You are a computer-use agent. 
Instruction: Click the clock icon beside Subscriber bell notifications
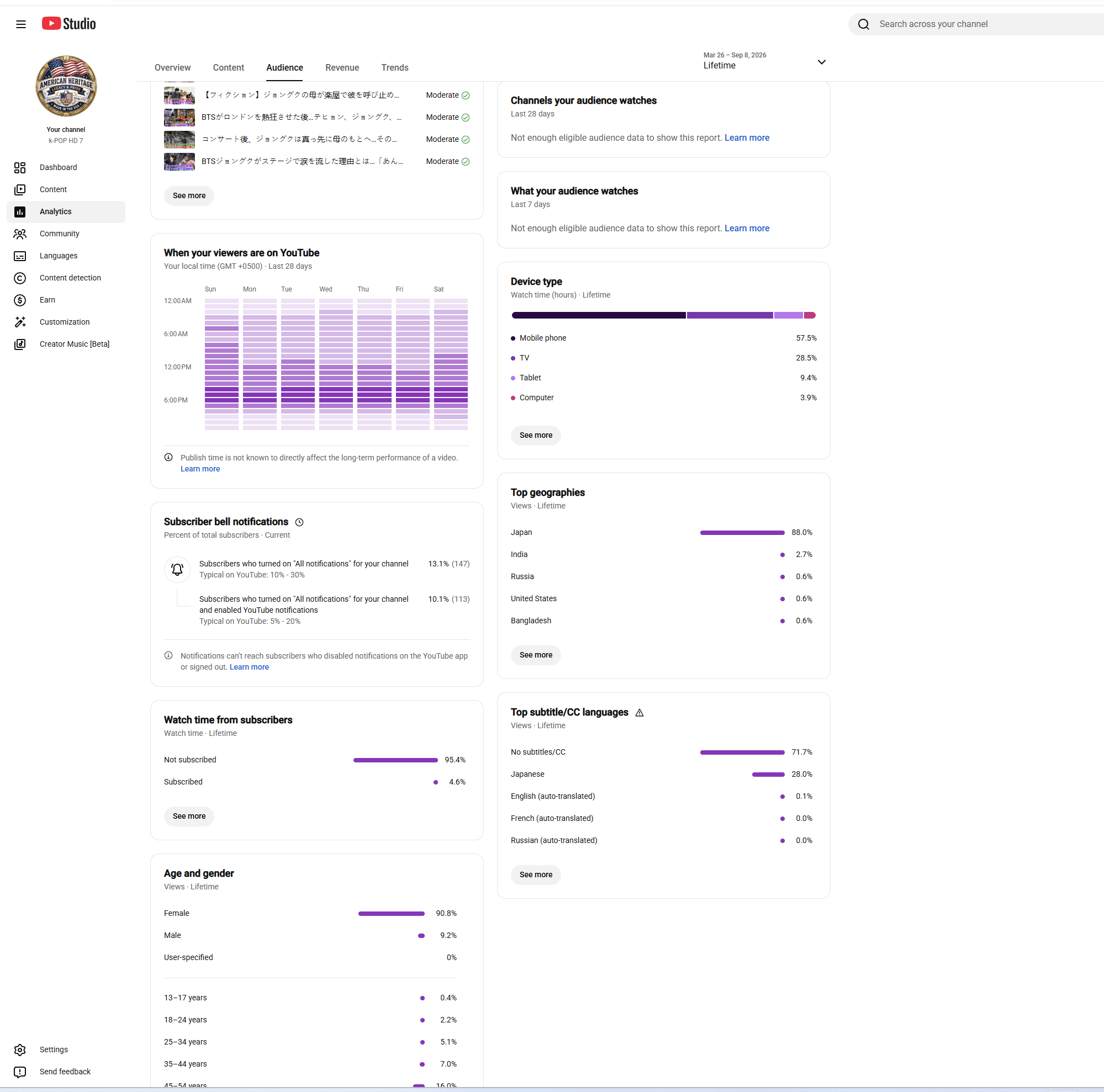click(299, 522)
